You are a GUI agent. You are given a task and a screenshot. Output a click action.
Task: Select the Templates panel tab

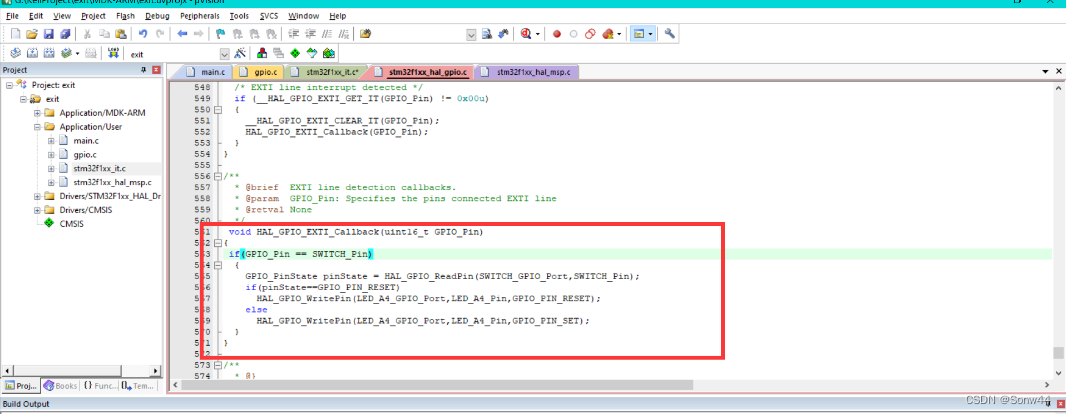pos(138,385)
